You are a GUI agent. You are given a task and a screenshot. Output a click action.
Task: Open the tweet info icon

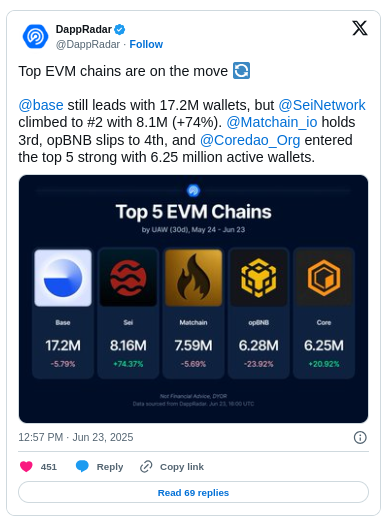tap(360, 437)
